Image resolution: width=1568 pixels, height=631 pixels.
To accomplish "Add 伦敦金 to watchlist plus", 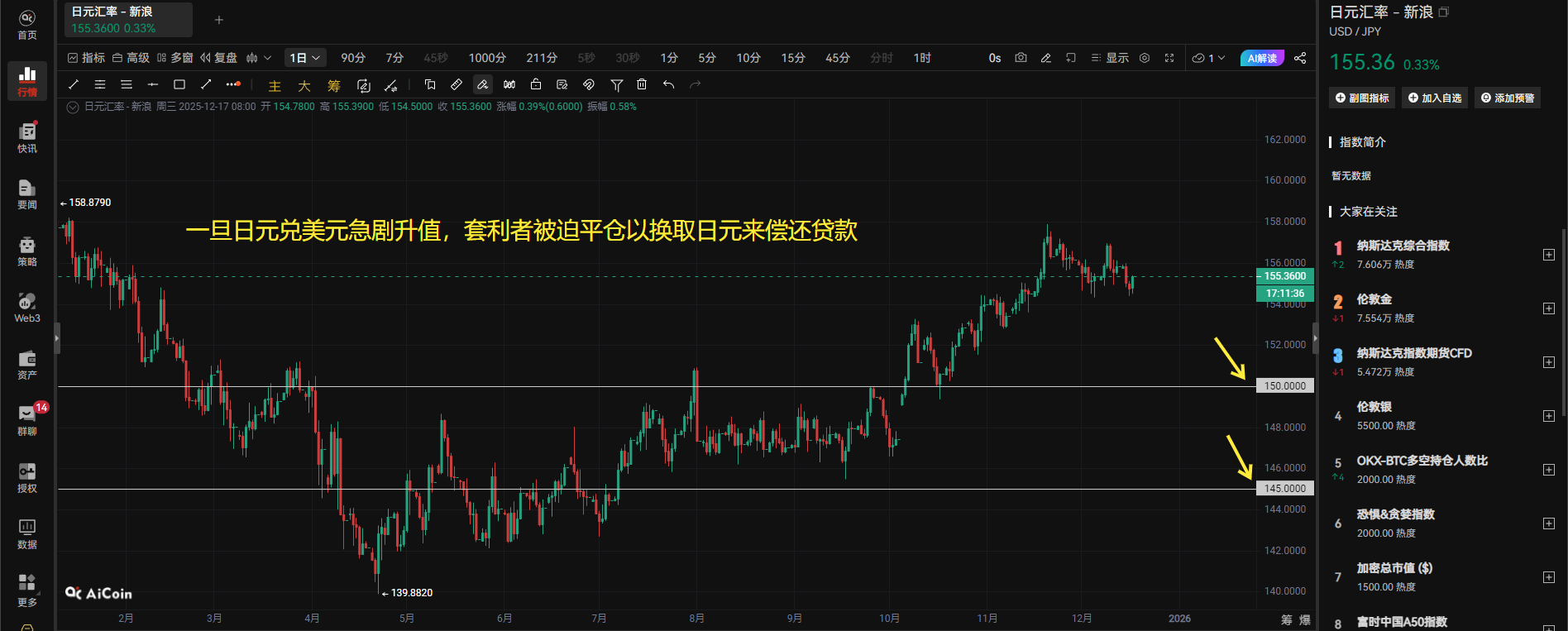I will pyautogui.click(x=1549, y=308).
